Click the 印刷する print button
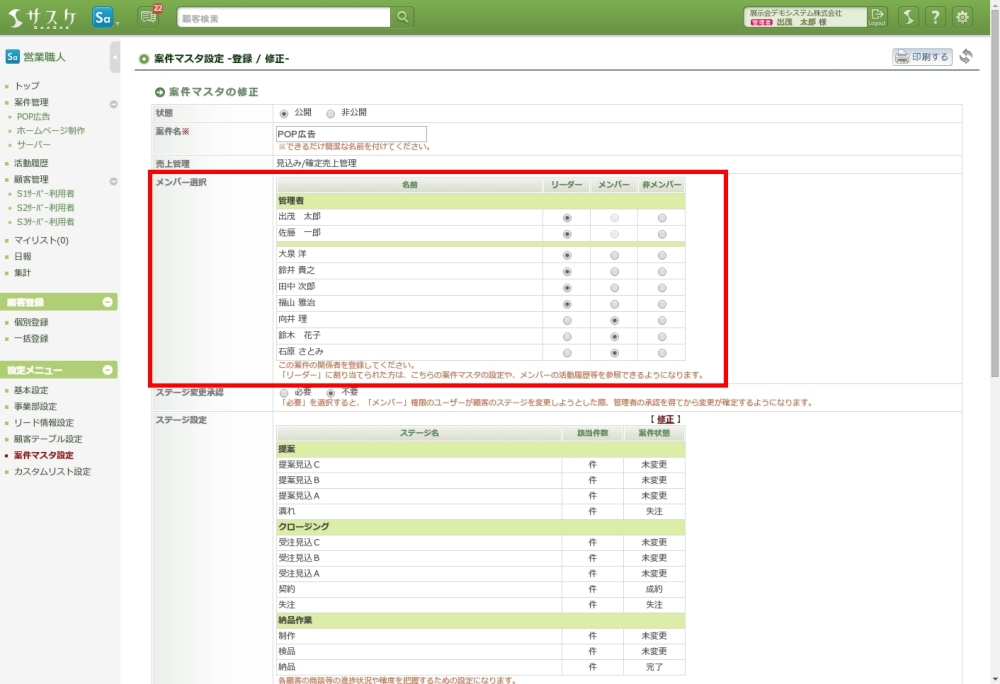Image resolution: width=1000 pixels, height=684 pixels. coord(922,57)
